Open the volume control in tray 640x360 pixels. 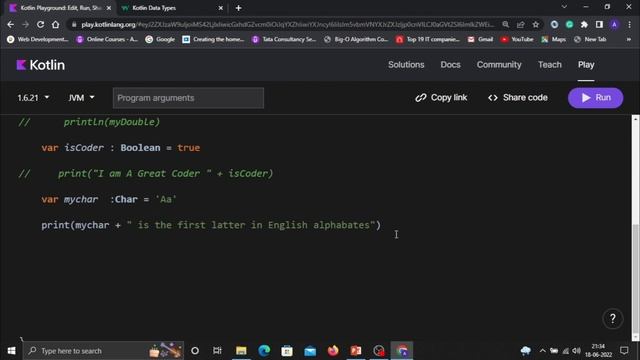576,351
